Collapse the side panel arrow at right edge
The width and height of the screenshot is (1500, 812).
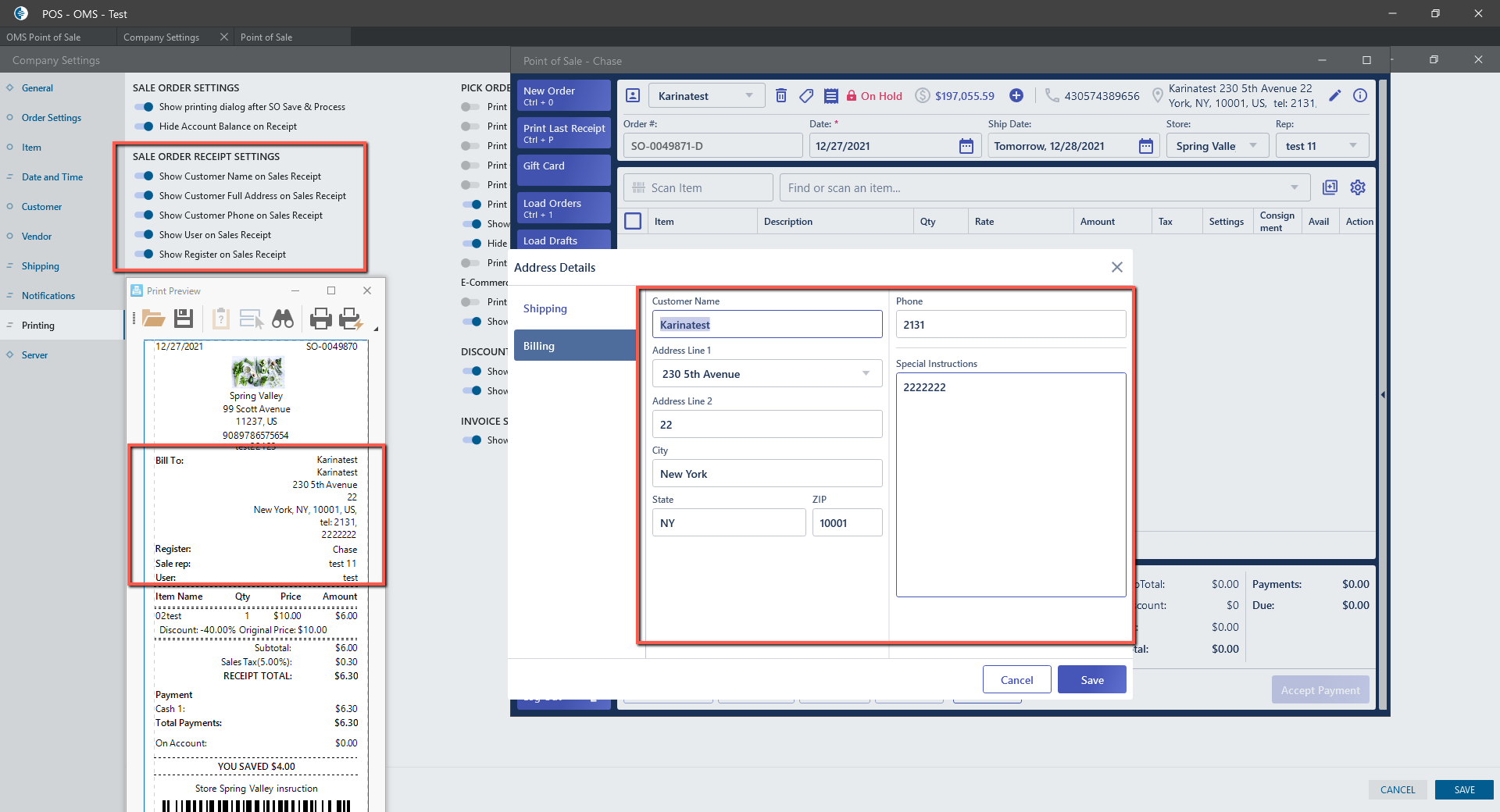click(1383, 395)
